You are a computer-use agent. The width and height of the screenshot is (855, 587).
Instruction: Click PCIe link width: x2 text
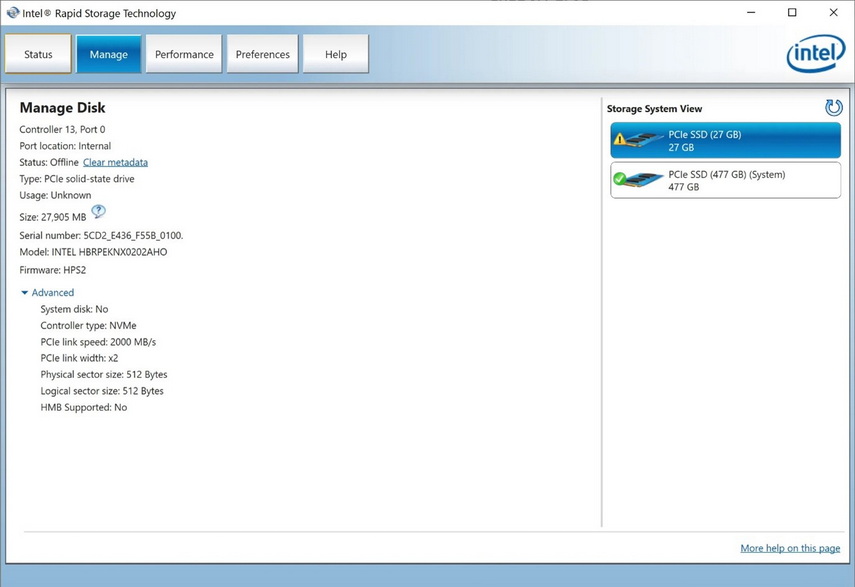click(79, 358)
